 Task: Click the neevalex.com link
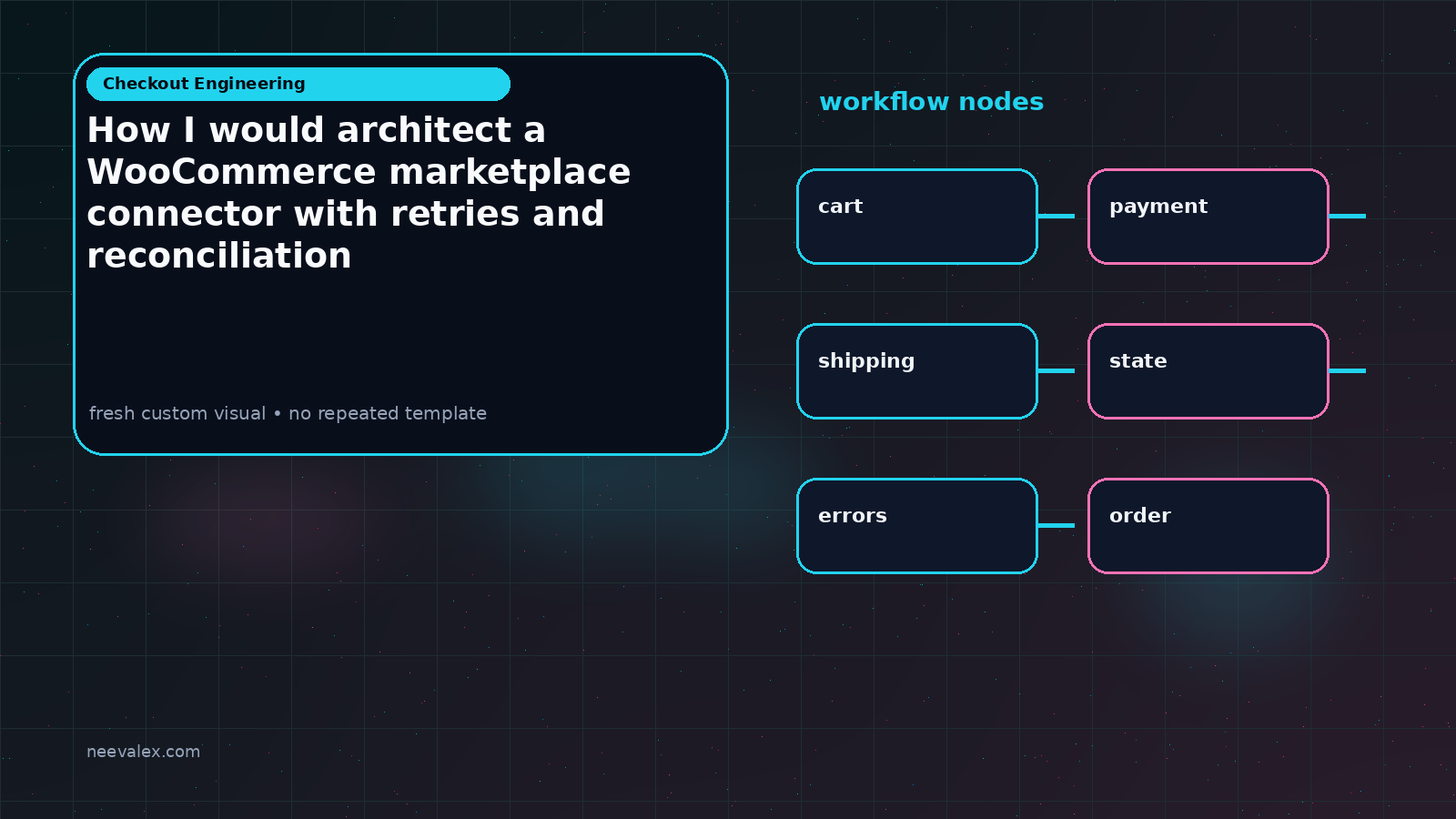coord(144,752)
